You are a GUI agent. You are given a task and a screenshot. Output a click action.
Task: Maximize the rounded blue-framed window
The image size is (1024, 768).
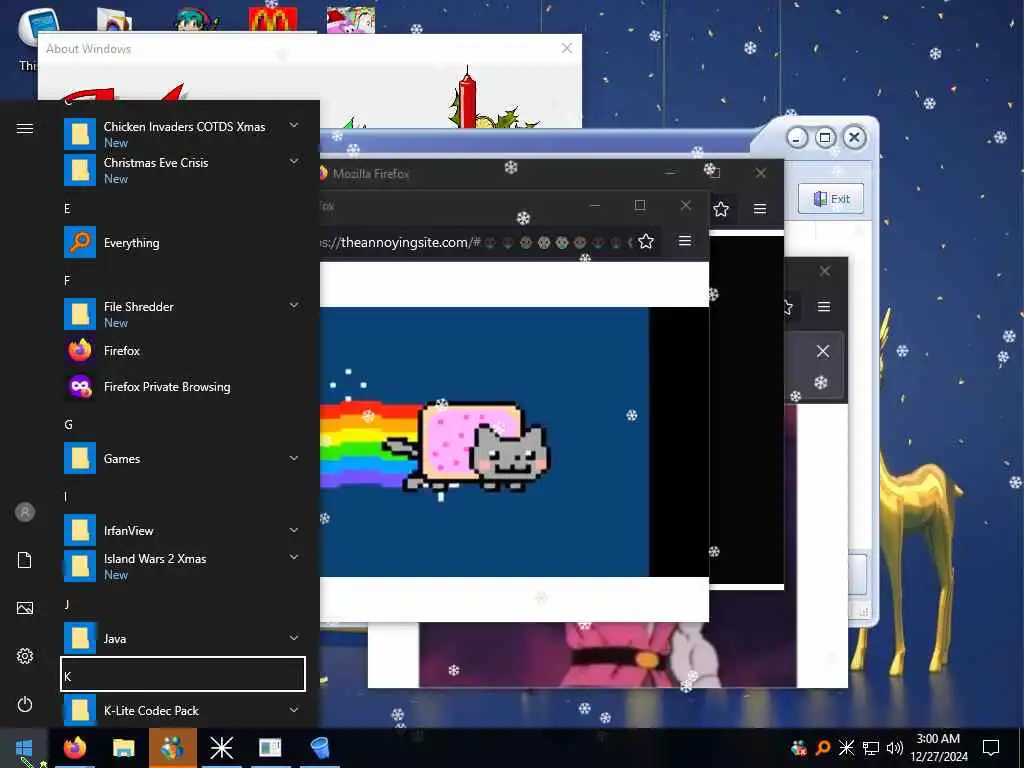825,138
